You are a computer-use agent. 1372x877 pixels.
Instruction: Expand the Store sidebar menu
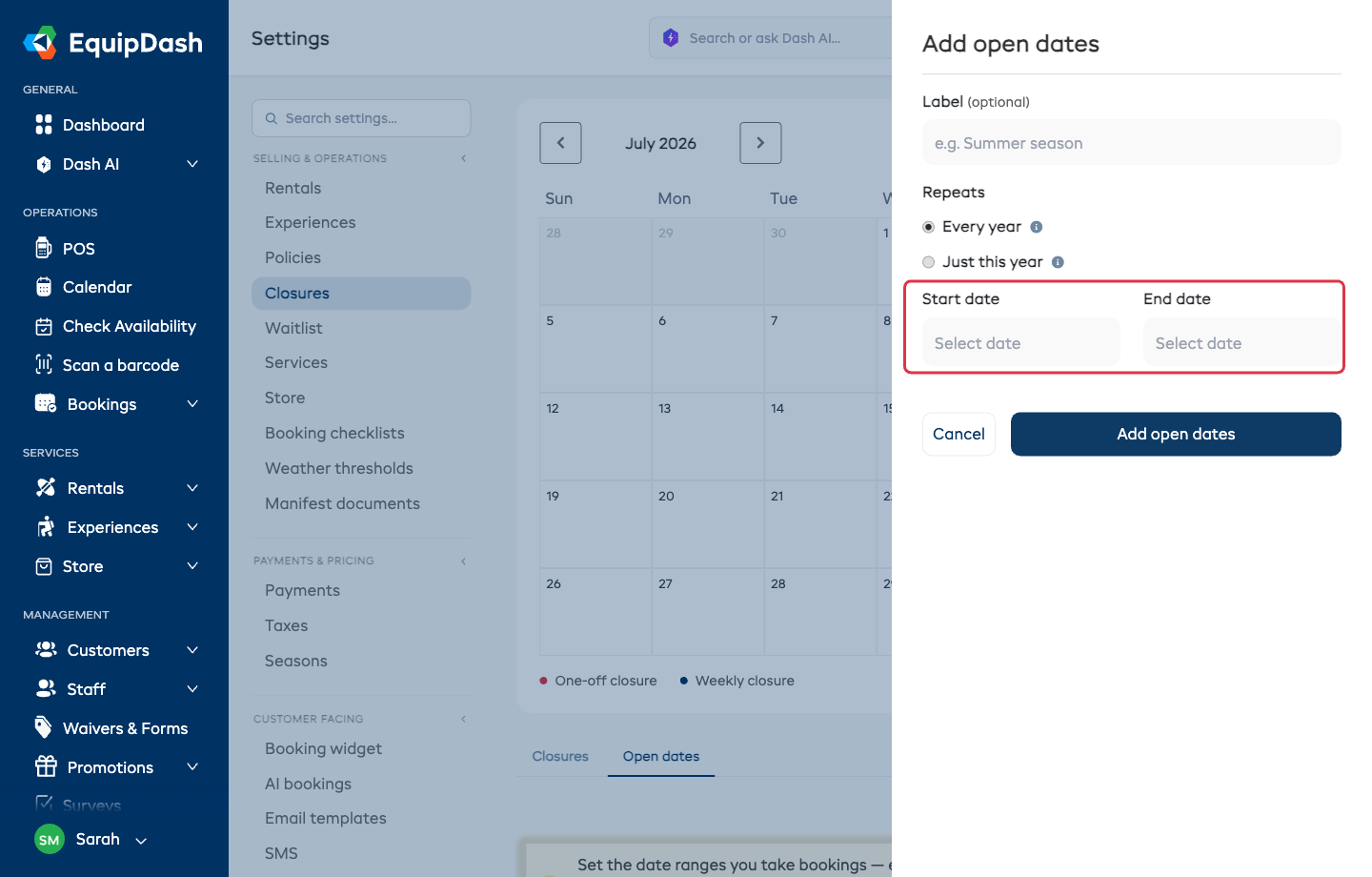click(x=192, y=566)
